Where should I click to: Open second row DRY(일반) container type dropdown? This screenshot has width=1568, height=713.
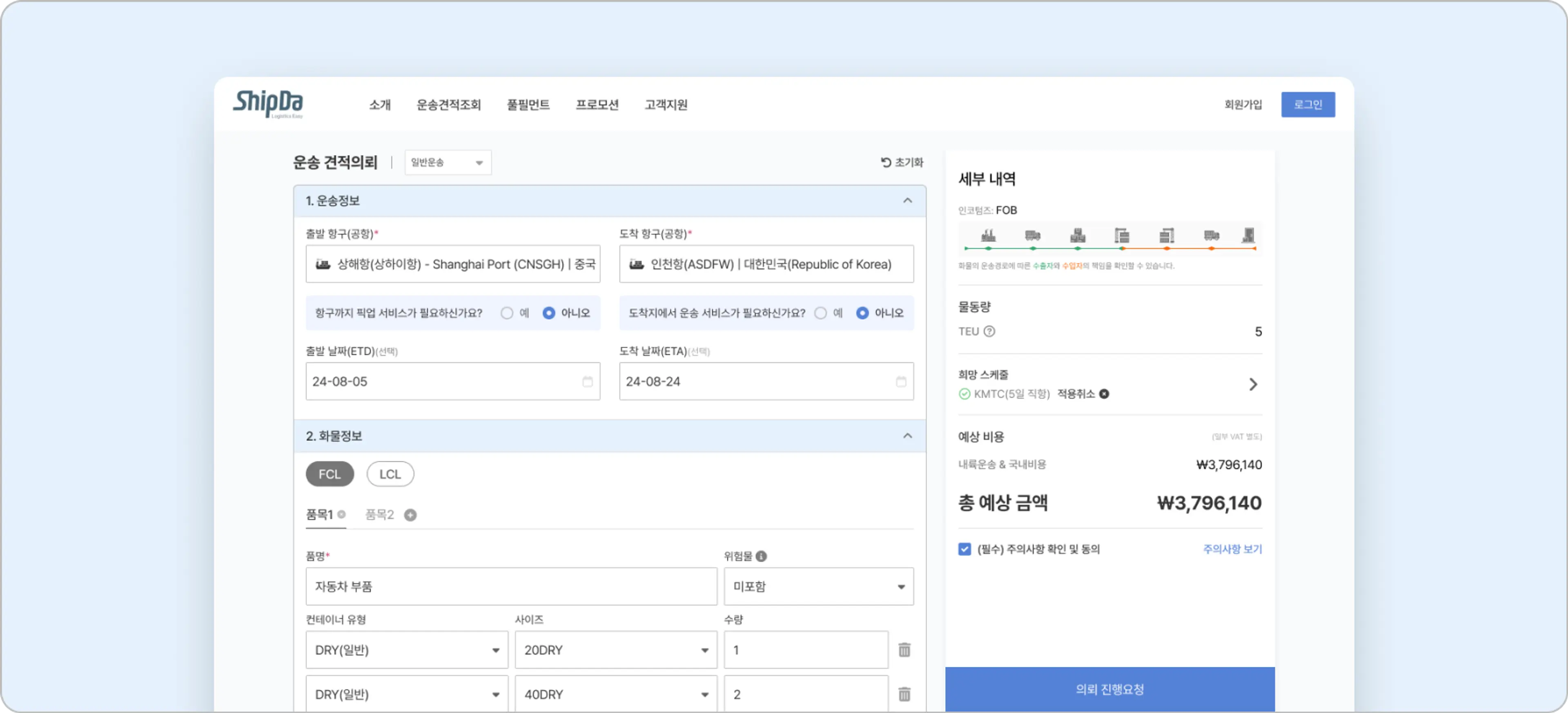407,694
